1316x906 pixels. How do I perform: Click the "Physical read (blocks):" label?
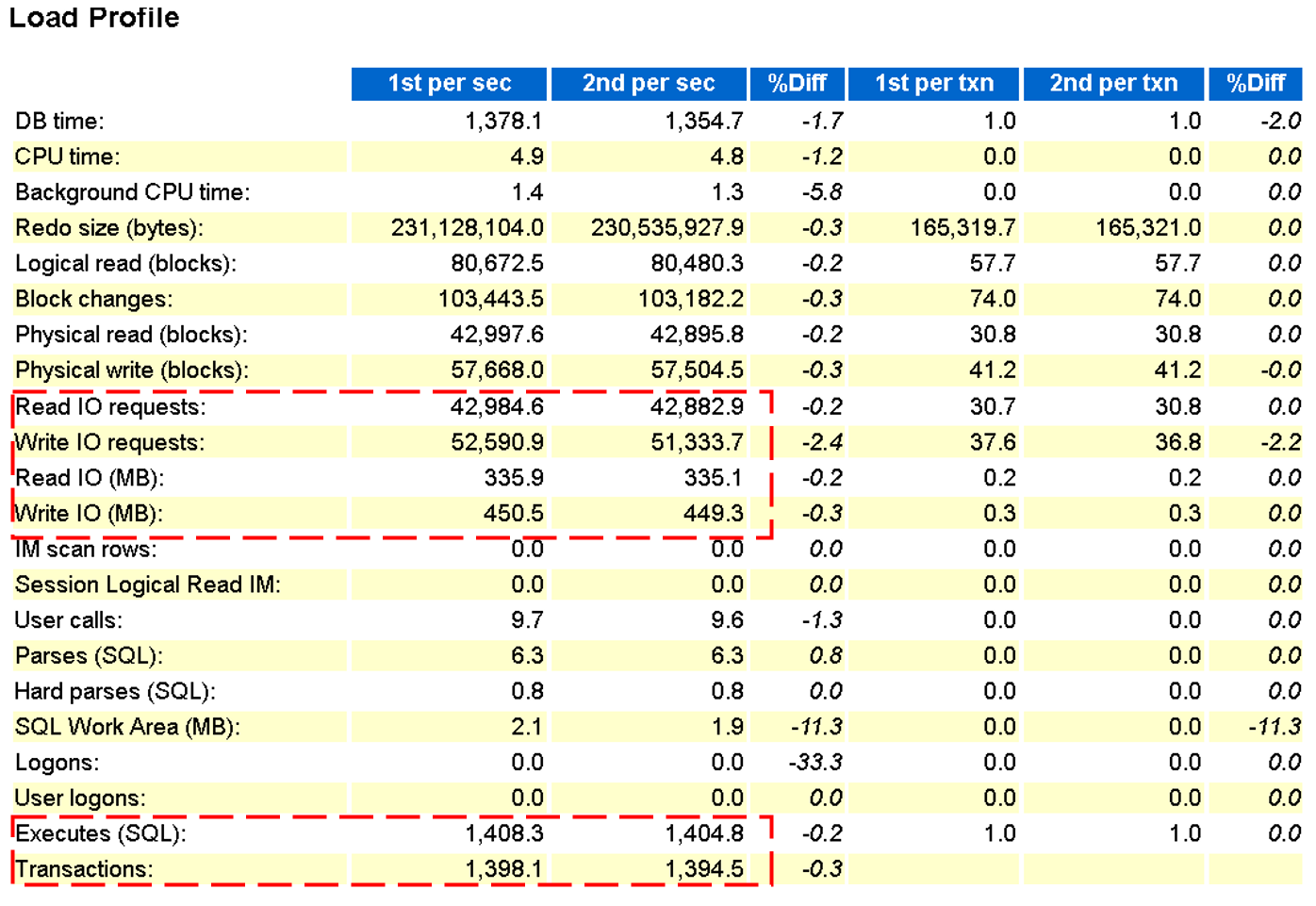pyautogui.click(x=131, y=335)
